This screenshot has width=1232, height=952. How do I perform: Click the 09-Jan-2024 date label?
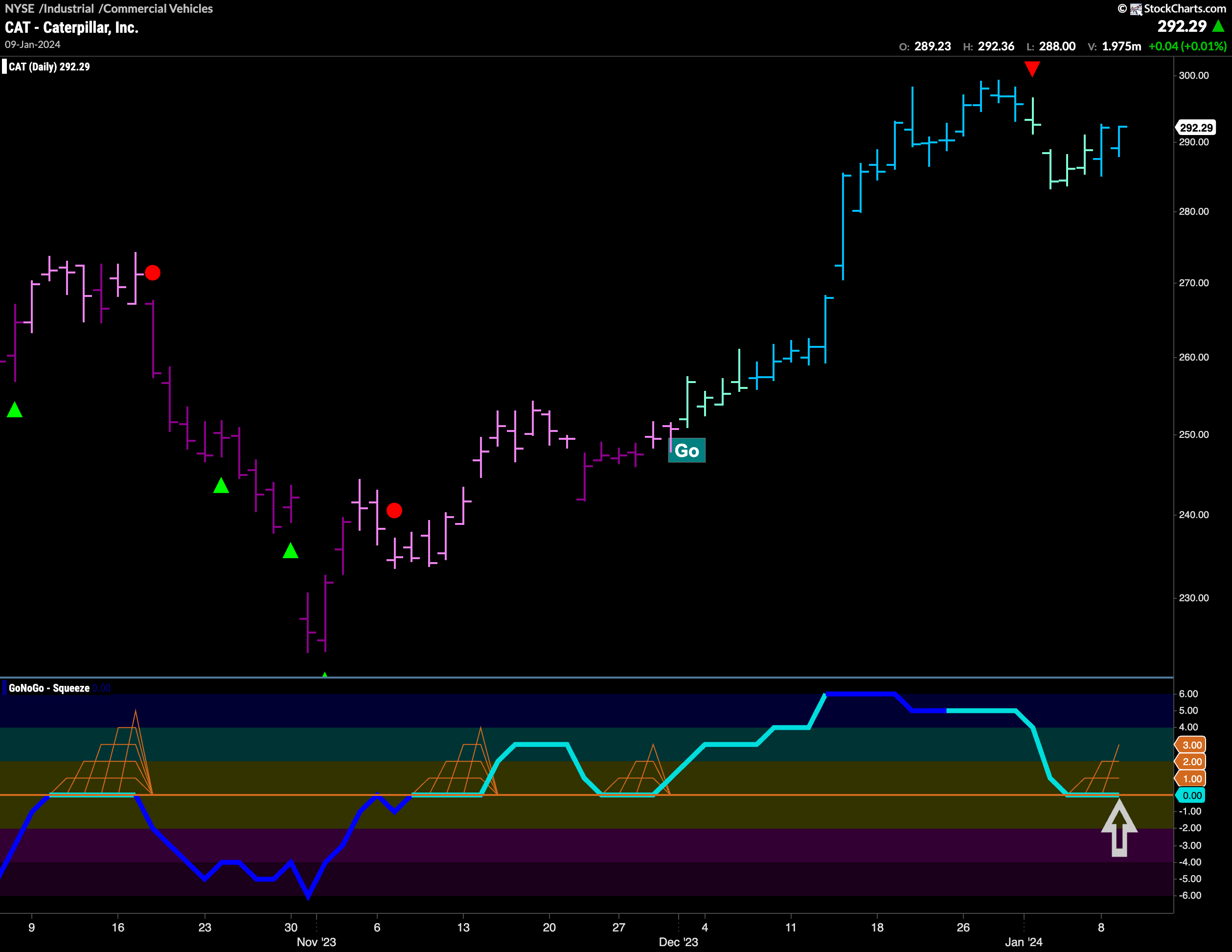tap(33, 45)
